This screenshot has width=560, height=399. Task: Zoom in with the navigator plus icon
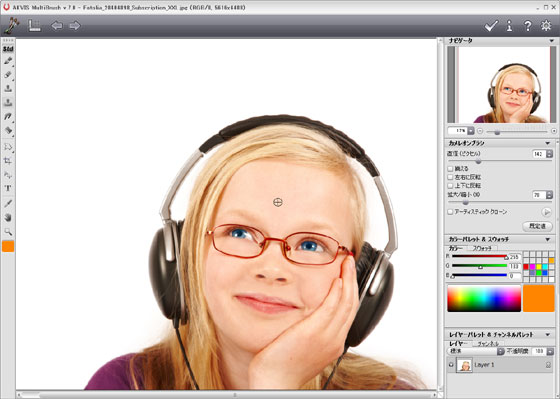point(554,131)
